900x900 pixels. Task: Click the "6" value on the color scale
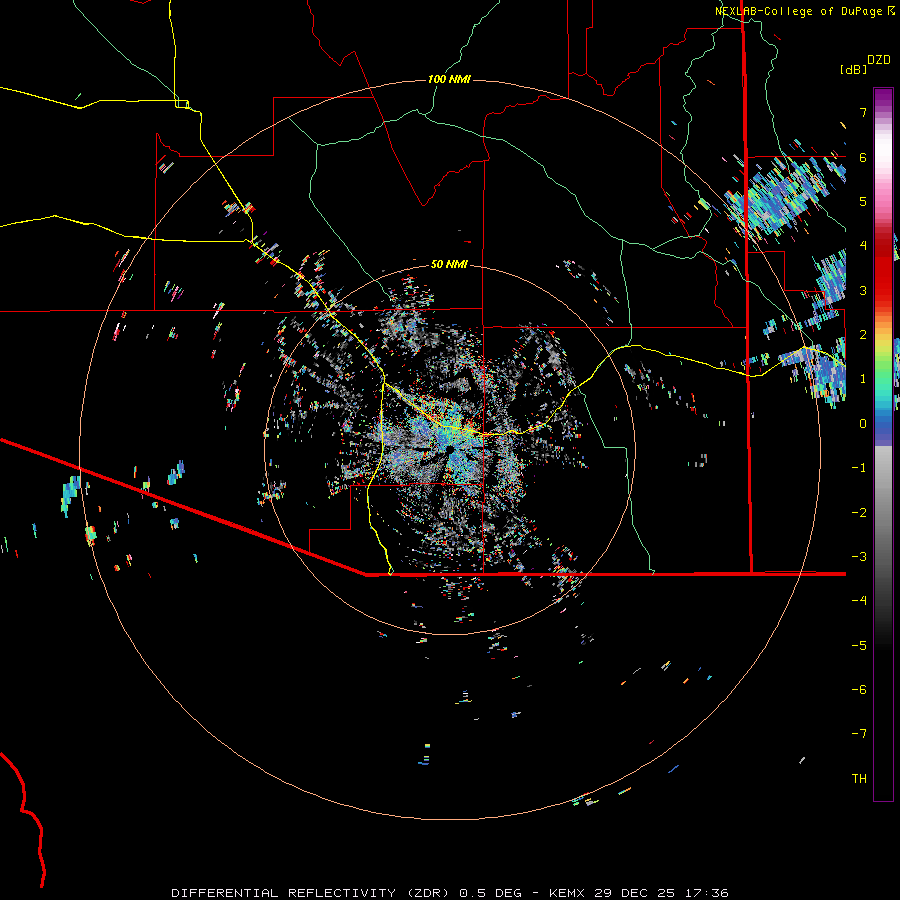click(x=863, y=157)
